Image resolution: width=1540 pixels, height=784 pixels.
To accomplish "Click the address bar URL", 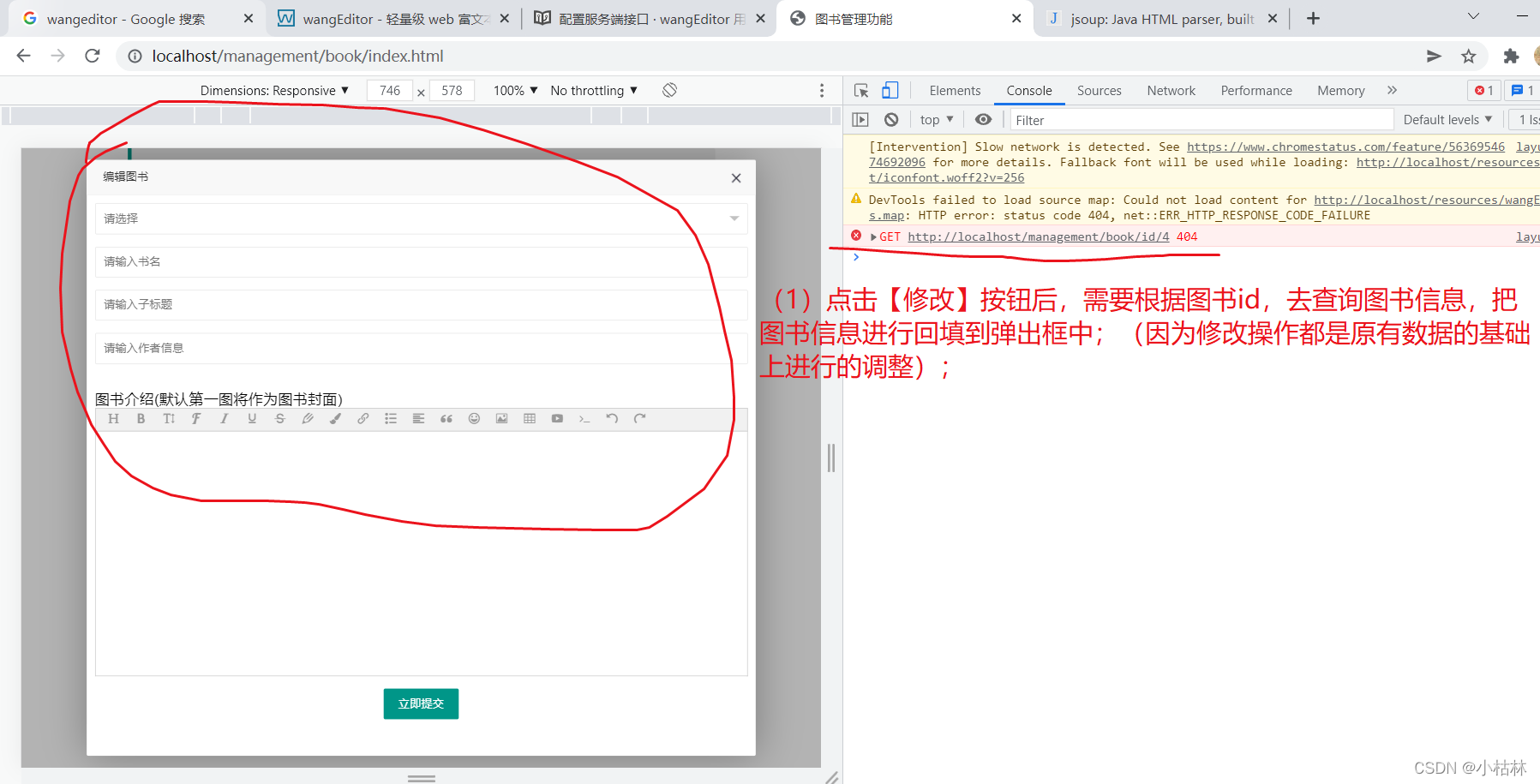I will pos(297,57).
